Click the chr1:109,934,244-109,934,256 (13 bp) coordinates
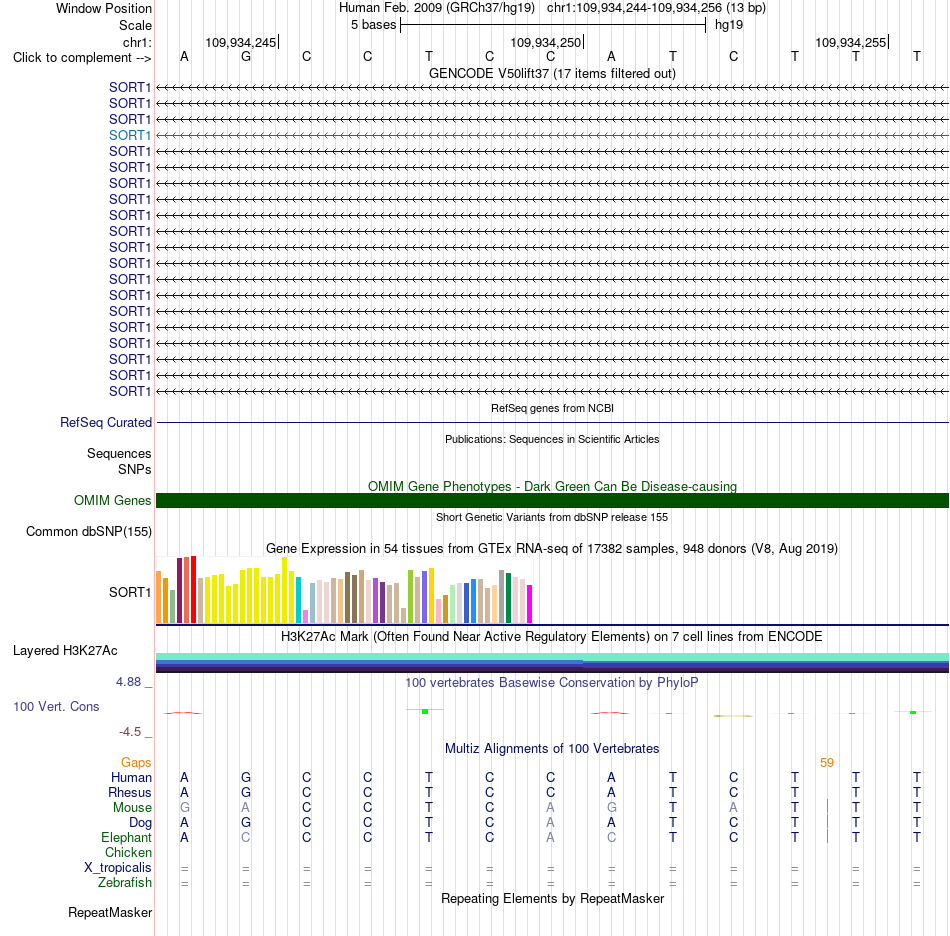Screen dimensions: 950x936 656,8
